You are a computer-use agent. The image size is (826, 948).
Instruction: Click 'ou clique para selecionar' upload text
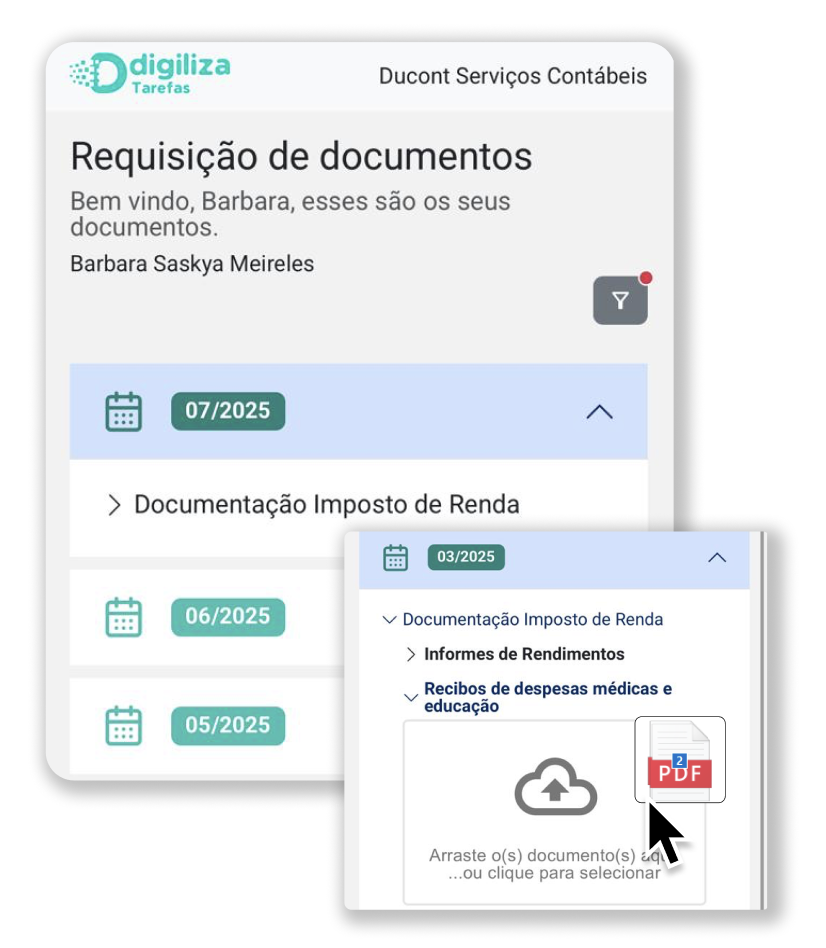pyautogui.click(x=554, y=873)
